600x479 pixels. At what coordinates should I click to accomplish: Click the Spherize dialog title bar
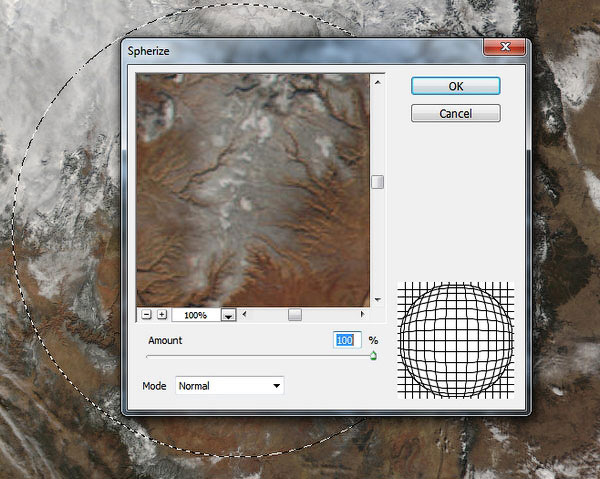coord(300,48)
